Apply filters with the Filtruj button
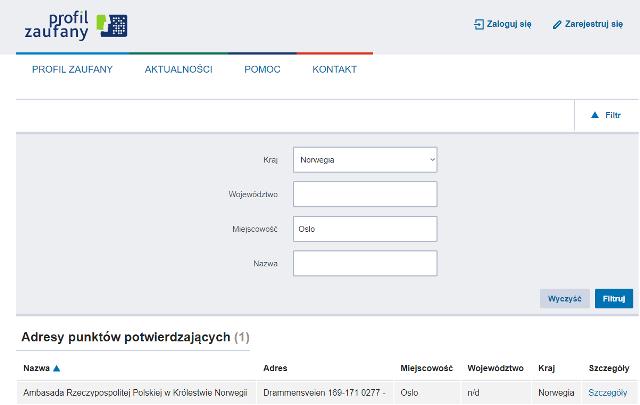Image resolution: width=640 pixels, height=405 pixels. 613,299
